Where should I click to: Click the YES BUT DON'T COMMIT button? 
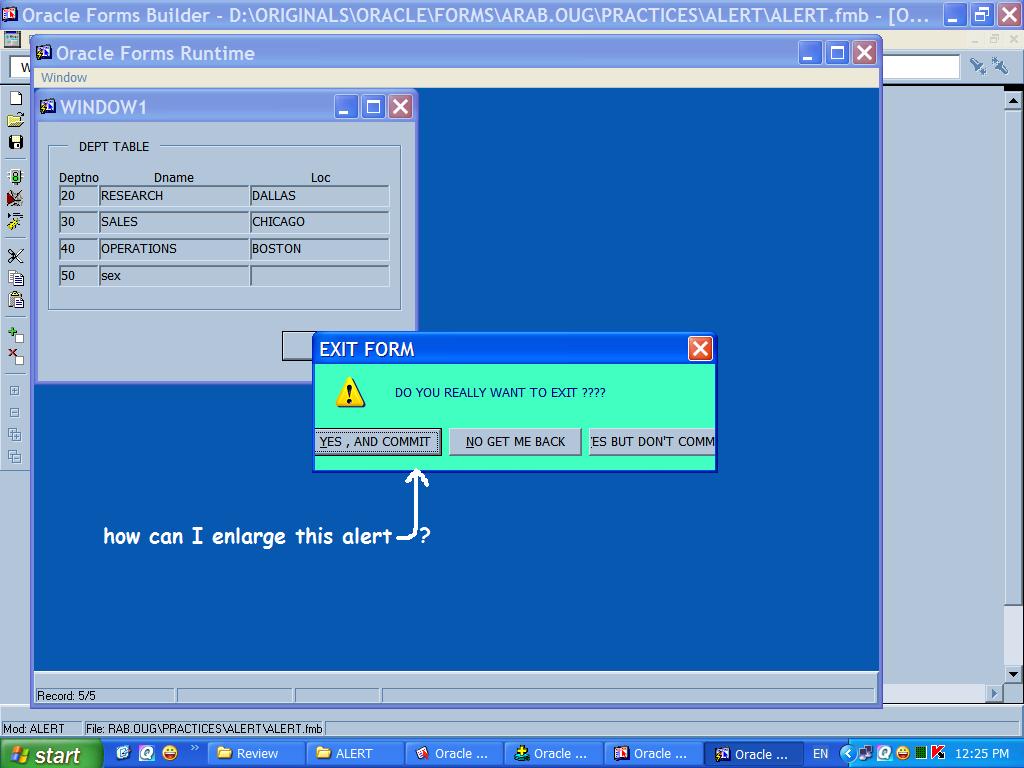point(652,442)
